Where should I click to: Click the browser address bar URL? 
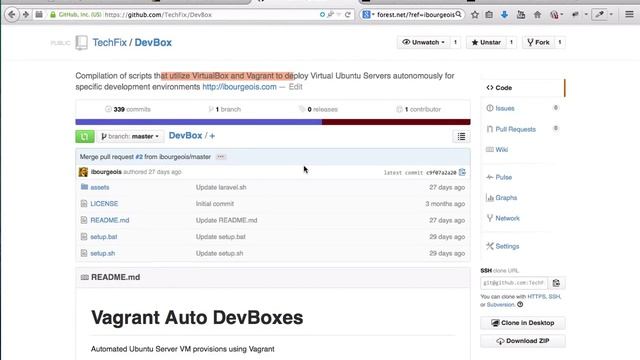pos(158,15)
